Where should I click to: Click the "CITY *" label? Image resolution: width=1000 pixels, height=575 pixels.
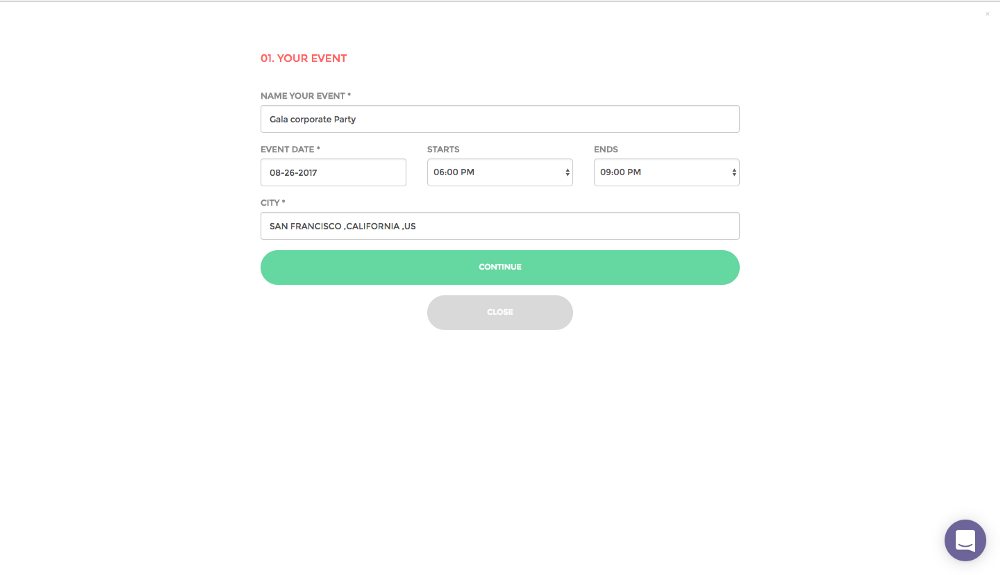[x=273, y=203]
